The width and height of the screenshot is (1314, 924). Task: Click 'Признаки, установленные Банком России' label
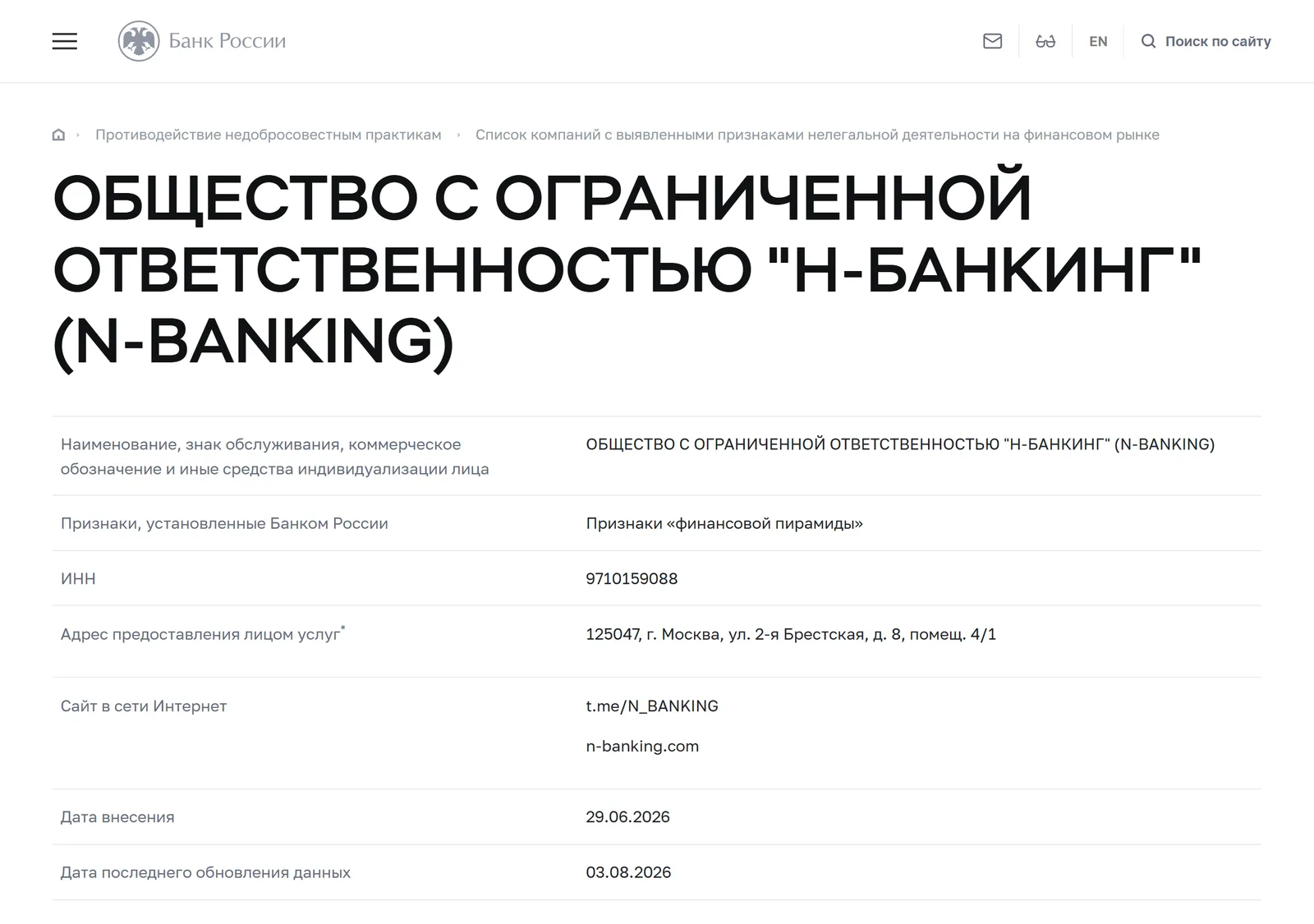[224, 523]
